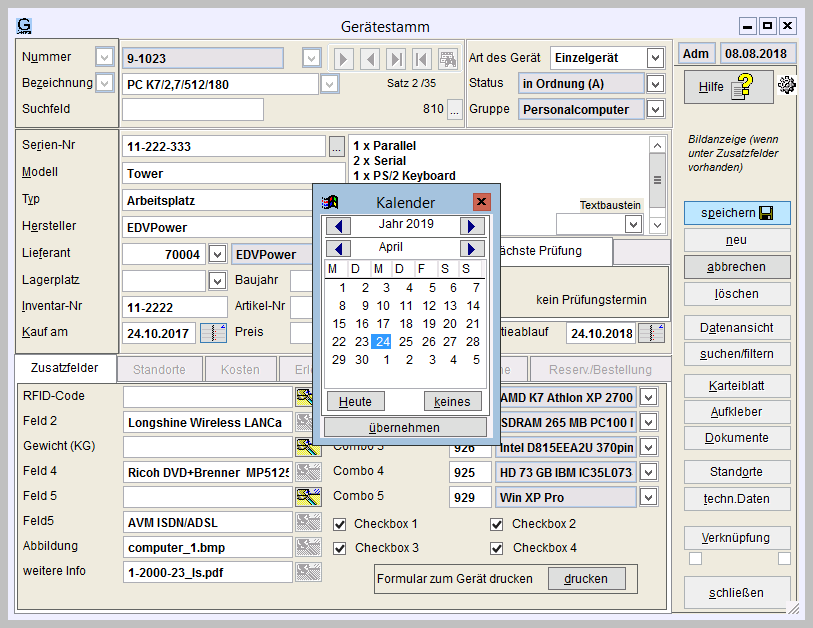Screen dimensions: 813x628
Task: Uncheck Checkbox 1
Action: click(341, 524)
